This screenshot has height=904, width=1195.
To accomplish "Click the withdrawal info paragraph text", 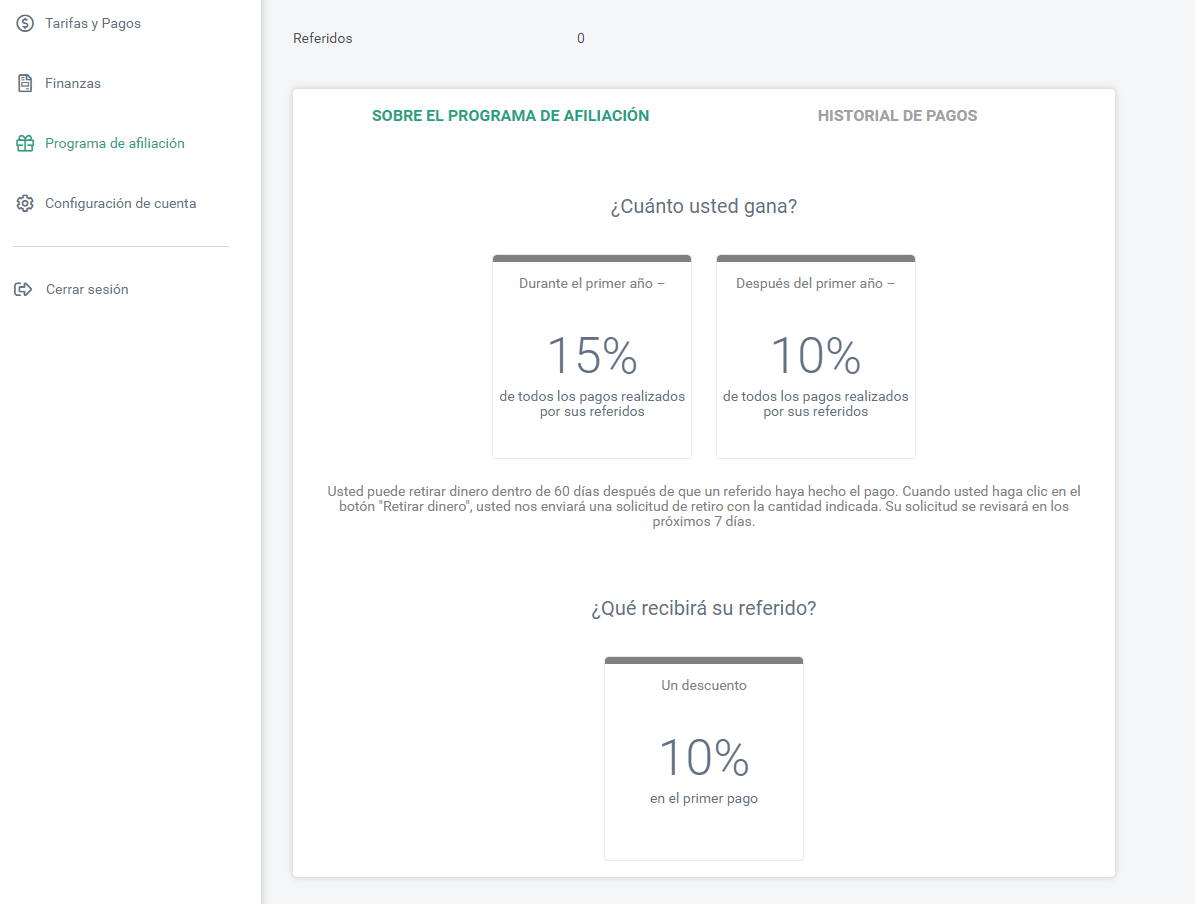I will (x=703, y=506).
